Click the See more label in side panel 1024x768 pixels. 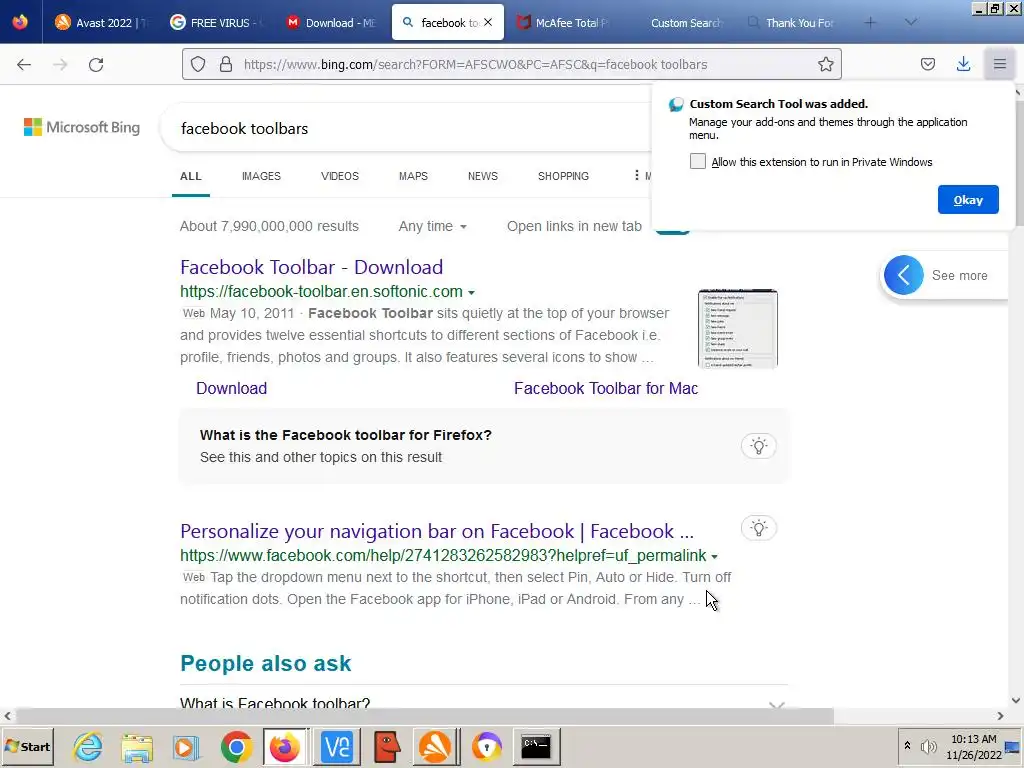coord(959,276)
